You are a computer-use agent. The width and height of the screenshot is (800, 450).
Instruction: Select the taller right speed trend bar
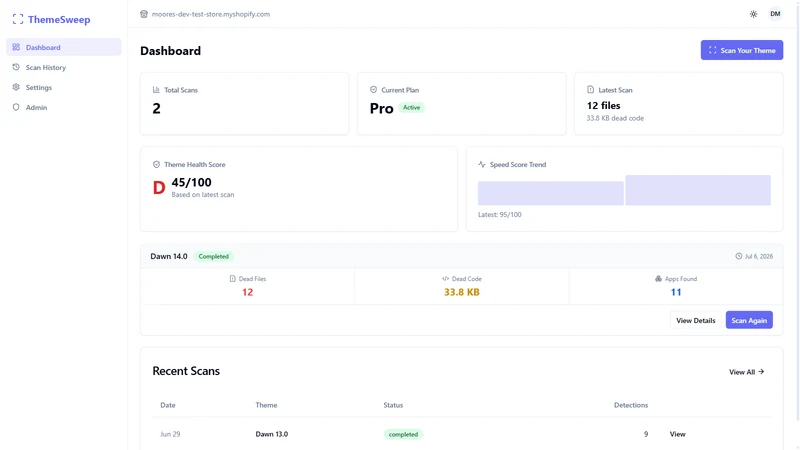pos(698,190)
